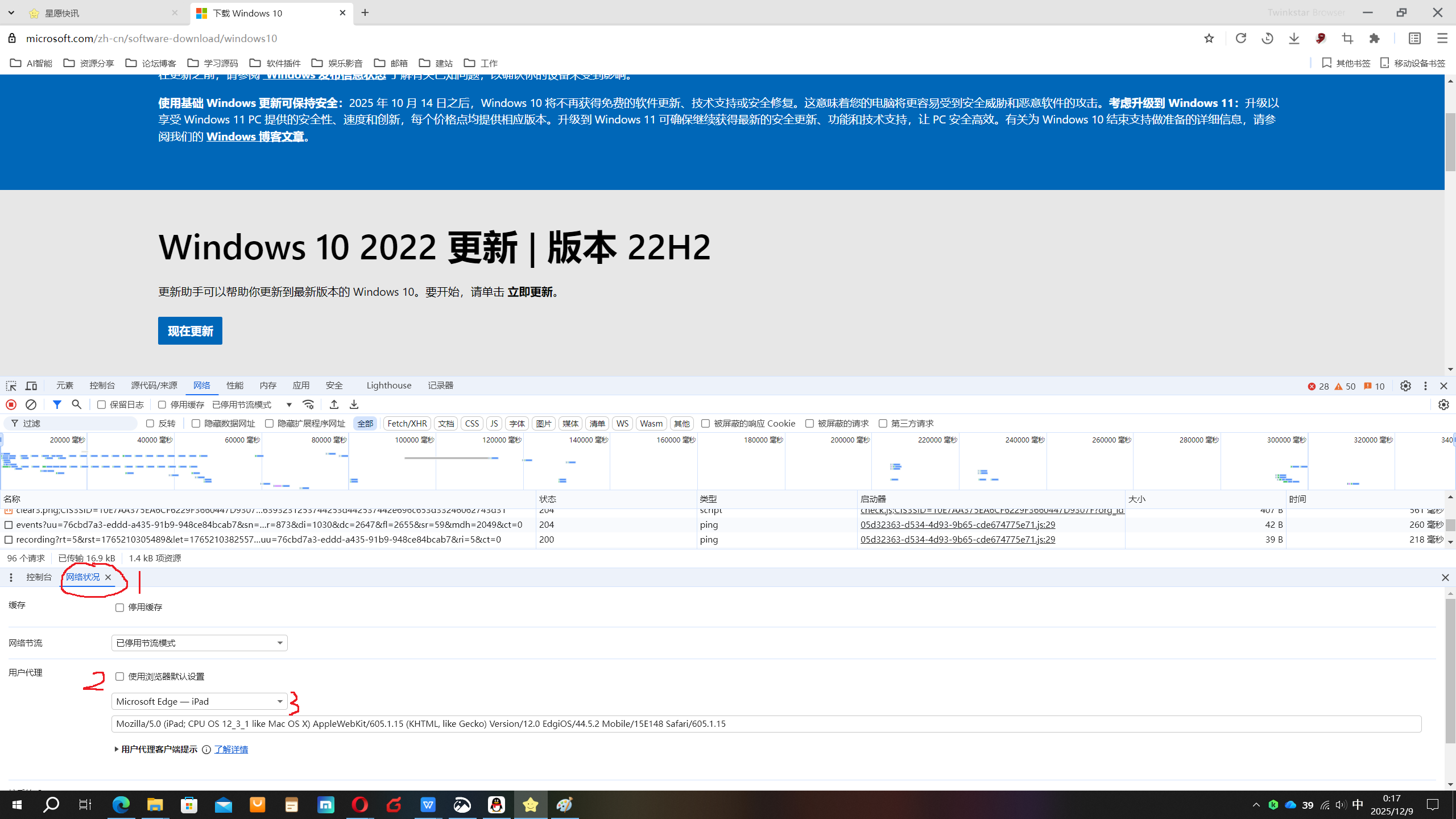Open the Microsoft Edge — iPad dropdown
The image size is (1456, 819).
click(x=199, y=701)
